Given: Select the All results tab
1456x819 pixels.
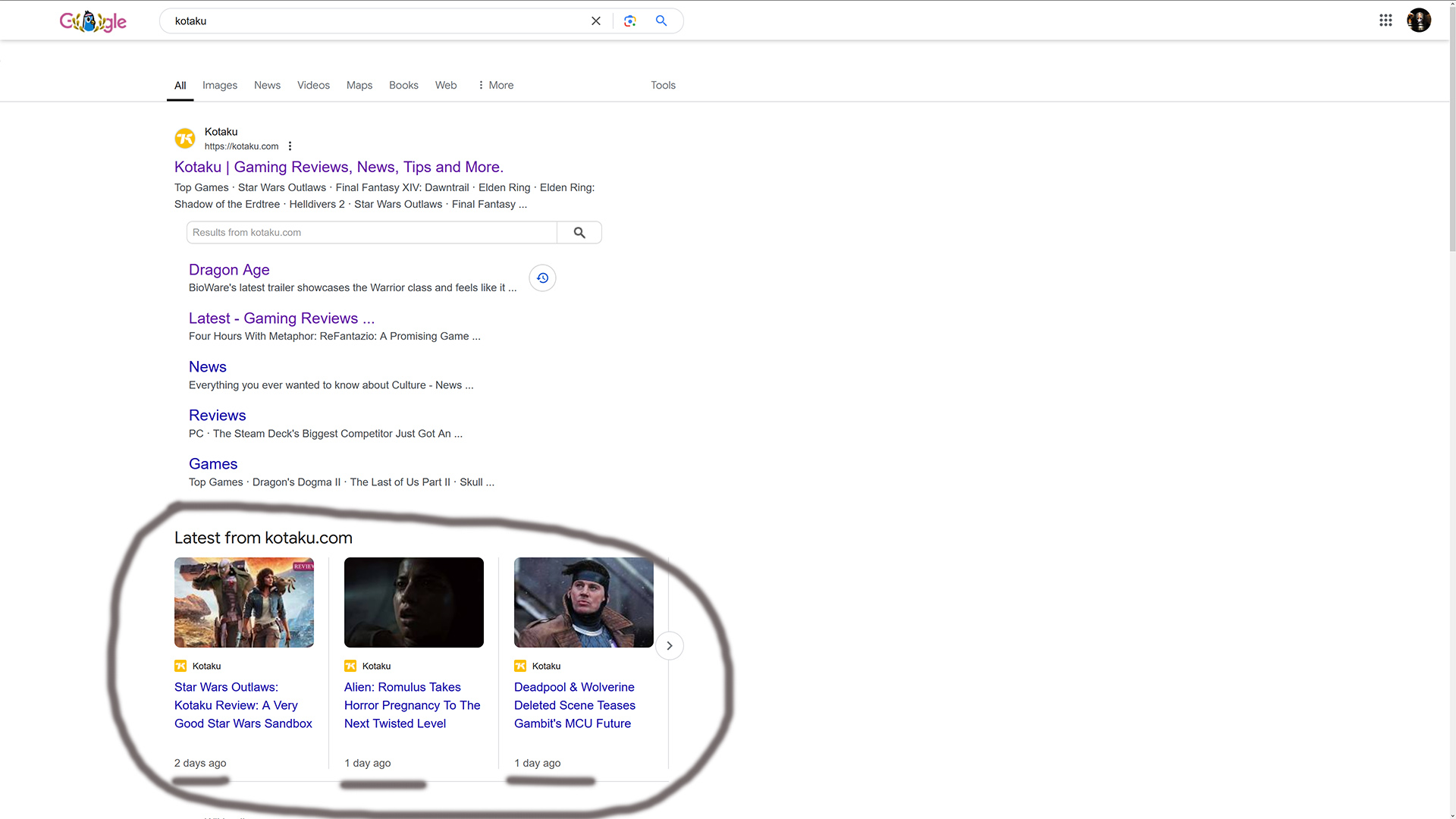Looking at the screenshot, I should 180,86.
